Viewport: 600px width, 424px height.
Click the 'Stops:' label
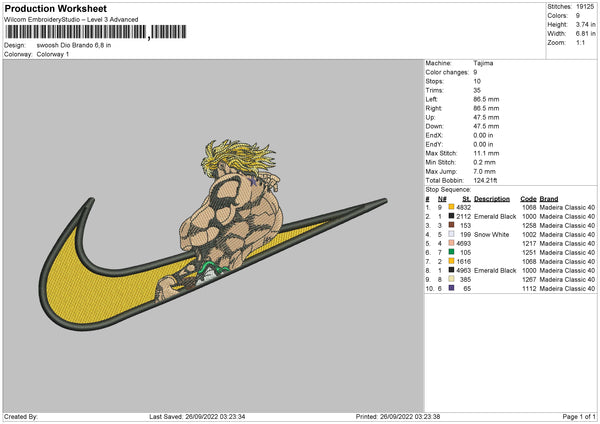click(x=435, y=81)
